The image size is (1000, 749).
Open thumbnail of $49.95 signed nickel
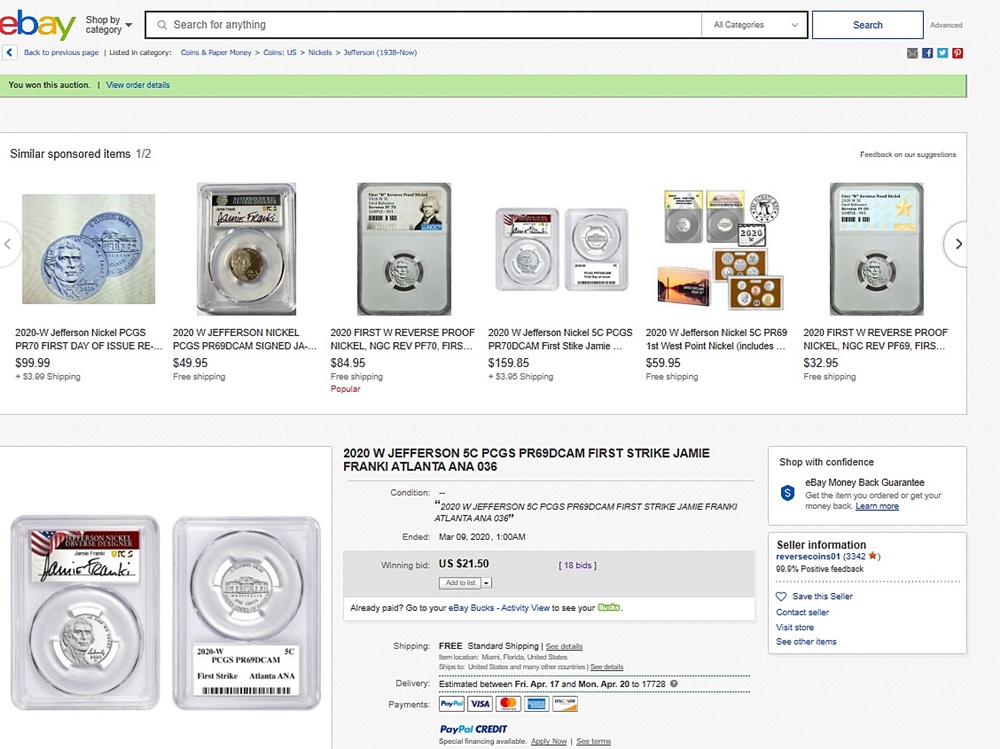(x=246, y=249)
